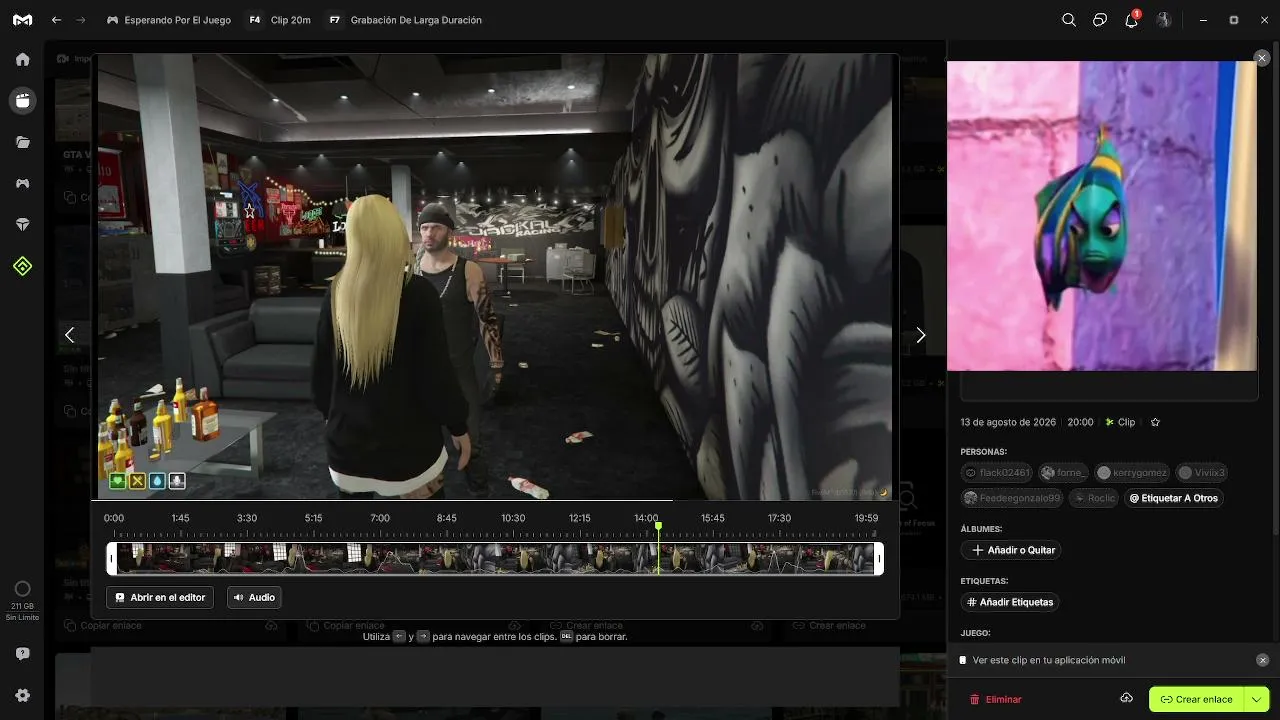This screenshot has width=1280, height=720.
Task: Favorite the clip with the star icon
Action: tap(1155, 422)
